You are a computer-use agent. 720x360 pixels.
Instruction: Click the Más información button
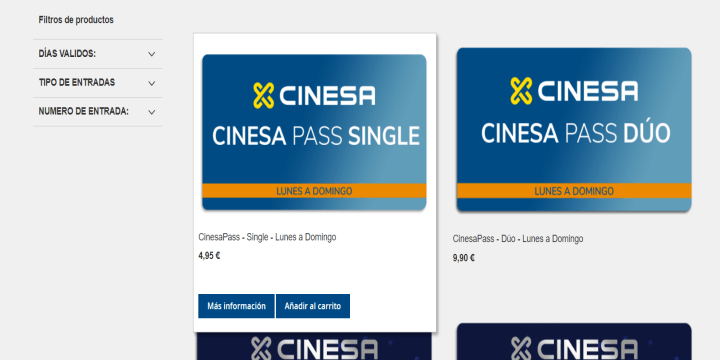point(236,306)
